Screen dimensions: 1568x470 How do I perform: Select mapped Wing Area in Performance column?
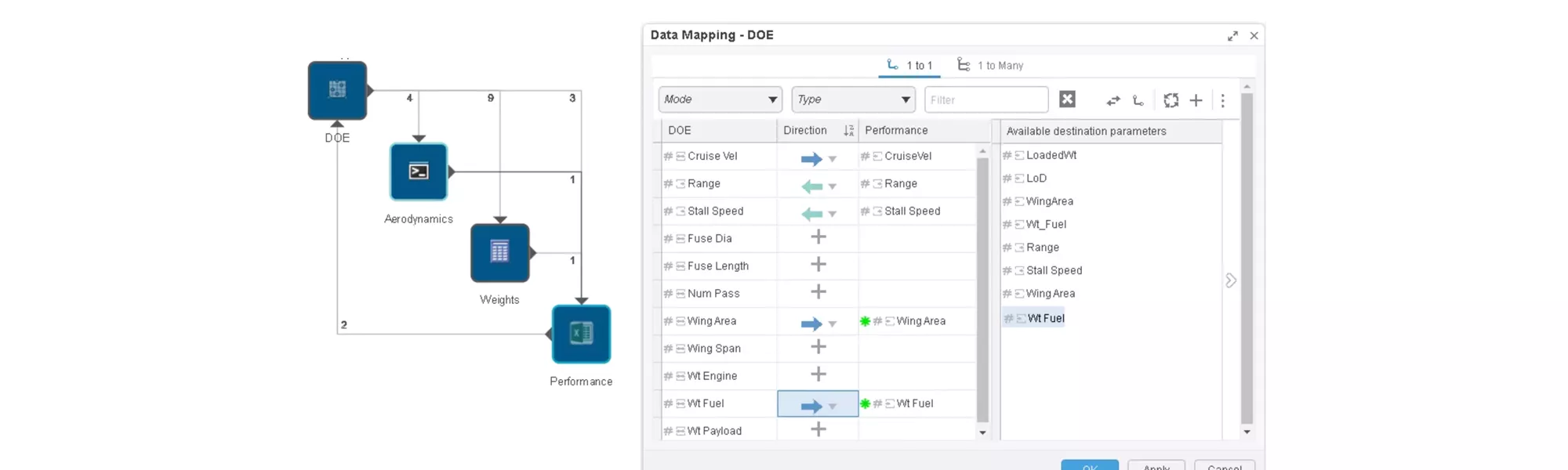(x=920, y=321)
